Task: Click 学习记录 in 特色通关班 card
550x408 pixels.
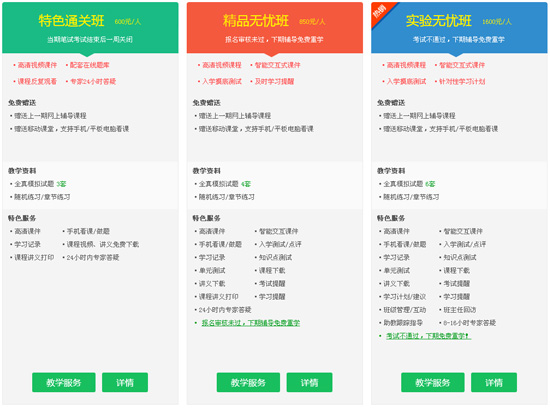Action: [27, 244]
